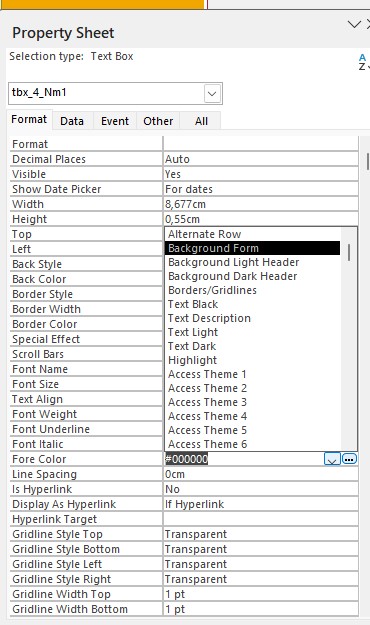This screenshot has width=370, height=625.
Task: Select the Border Color property label
Action: click(45, 324)
